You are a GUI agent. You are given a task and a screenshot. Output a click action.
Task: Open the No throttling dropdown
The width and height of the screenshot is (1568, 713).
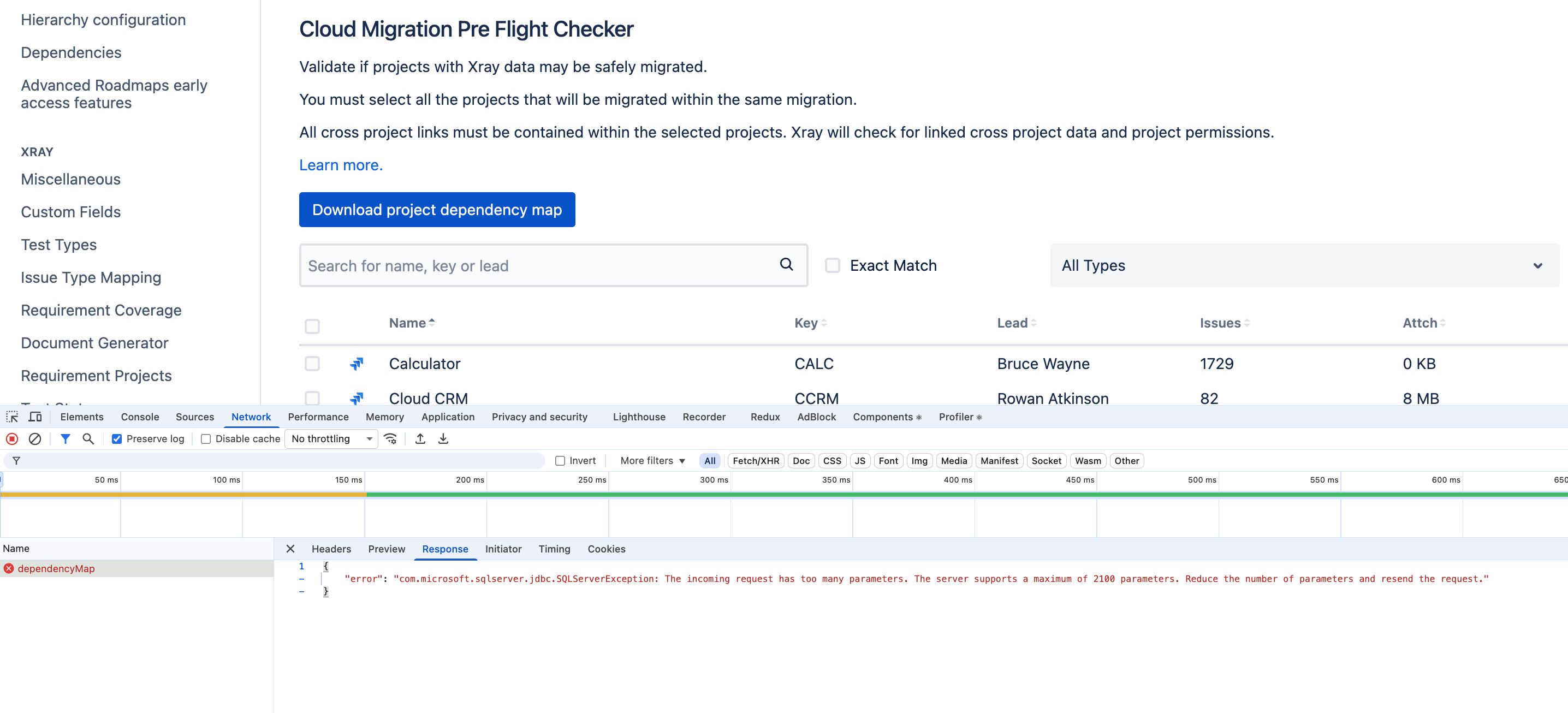tap(331, 438)
